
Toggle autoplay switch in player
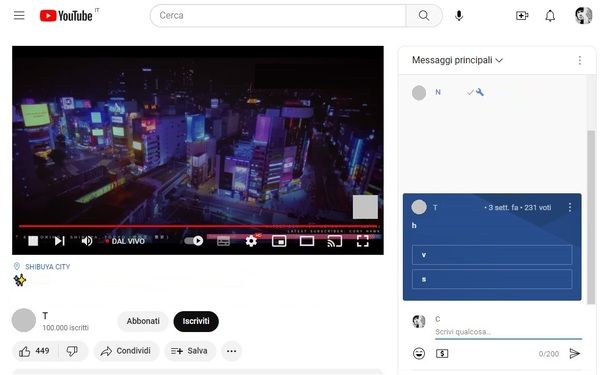pyautogui.click(x=194, y=241)
